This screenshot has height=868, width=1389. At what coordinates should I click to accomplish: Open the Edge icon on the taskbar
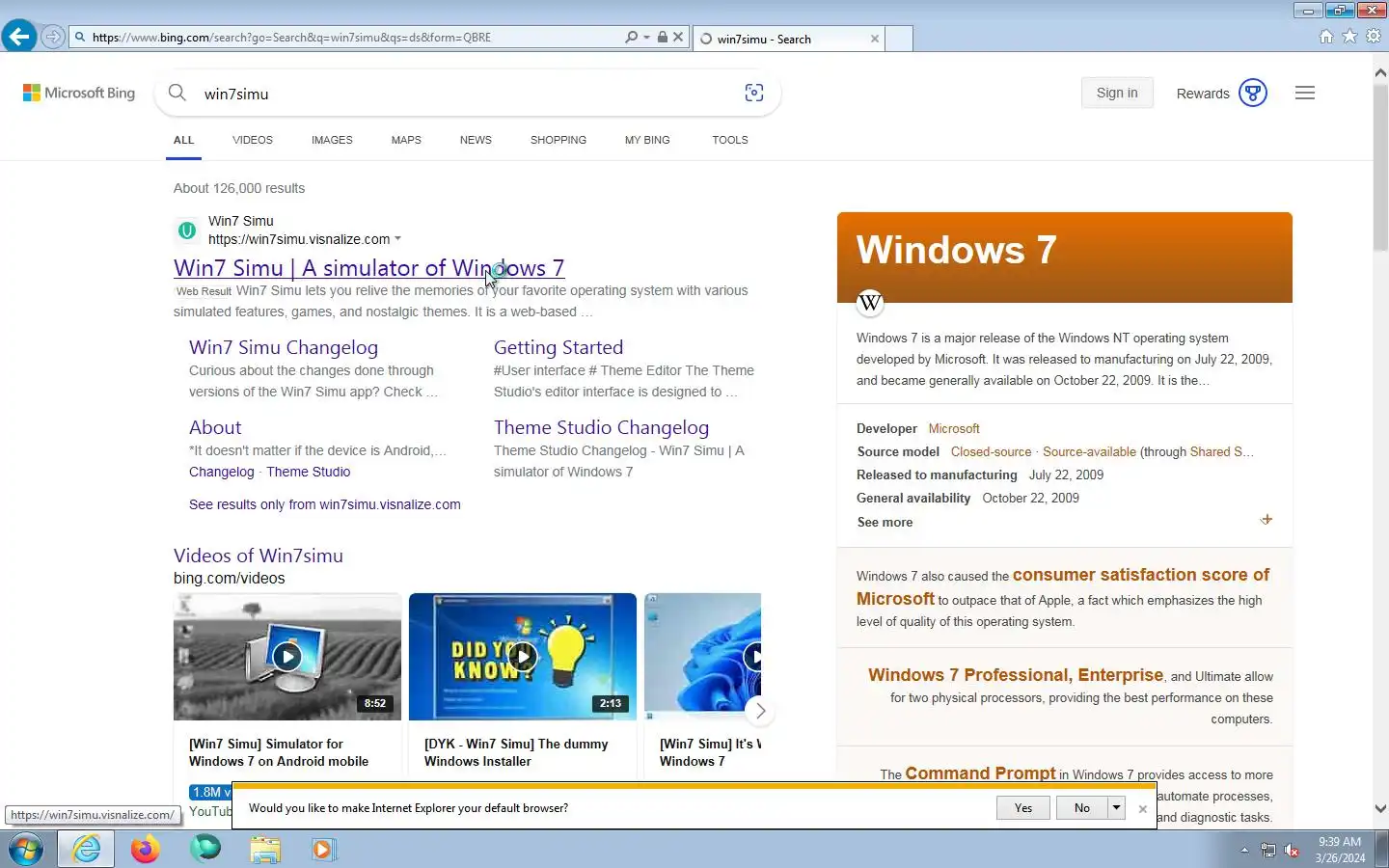[x=205, y=849]
